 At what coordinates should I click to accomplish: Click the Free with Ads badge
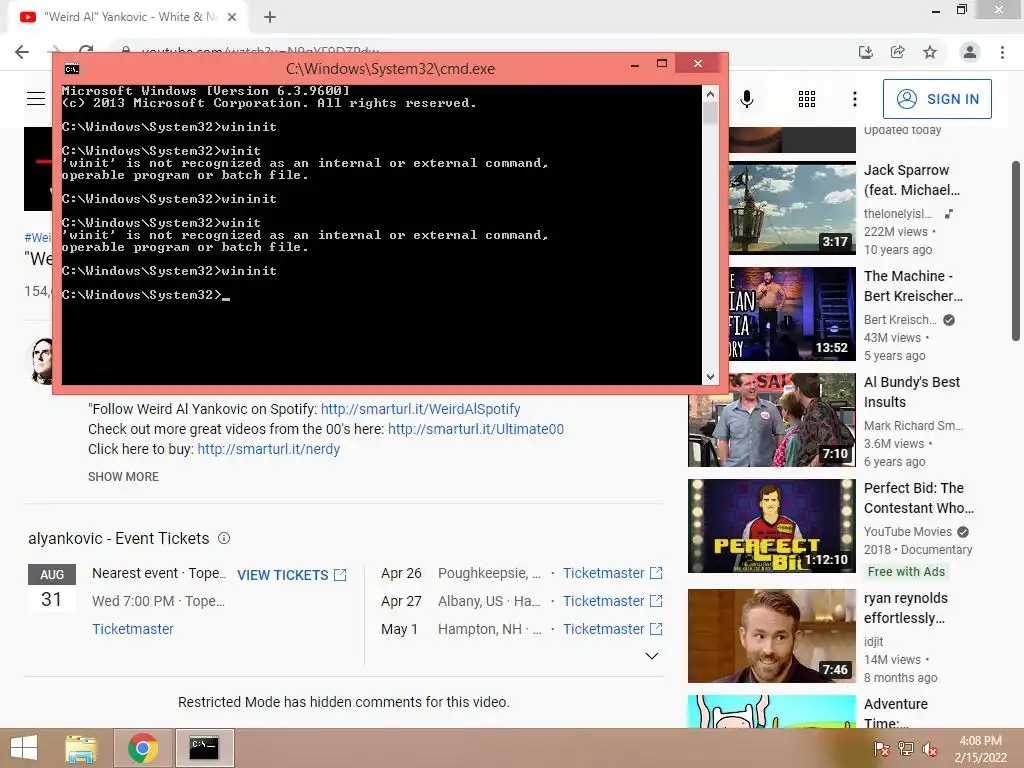click(x=906, y=571)
